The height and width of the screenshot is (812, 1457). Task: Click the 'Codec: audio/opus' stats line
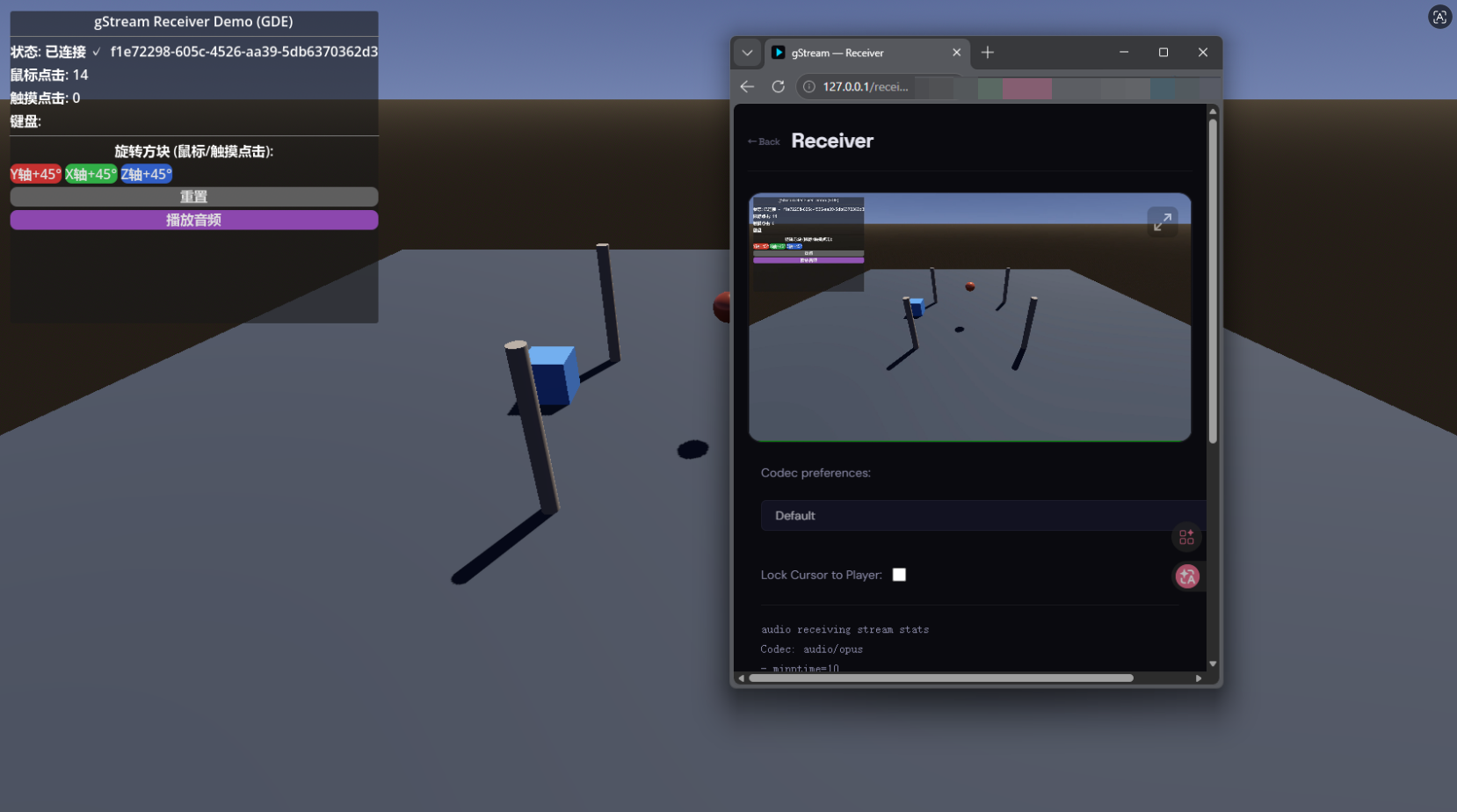point(811,649)
